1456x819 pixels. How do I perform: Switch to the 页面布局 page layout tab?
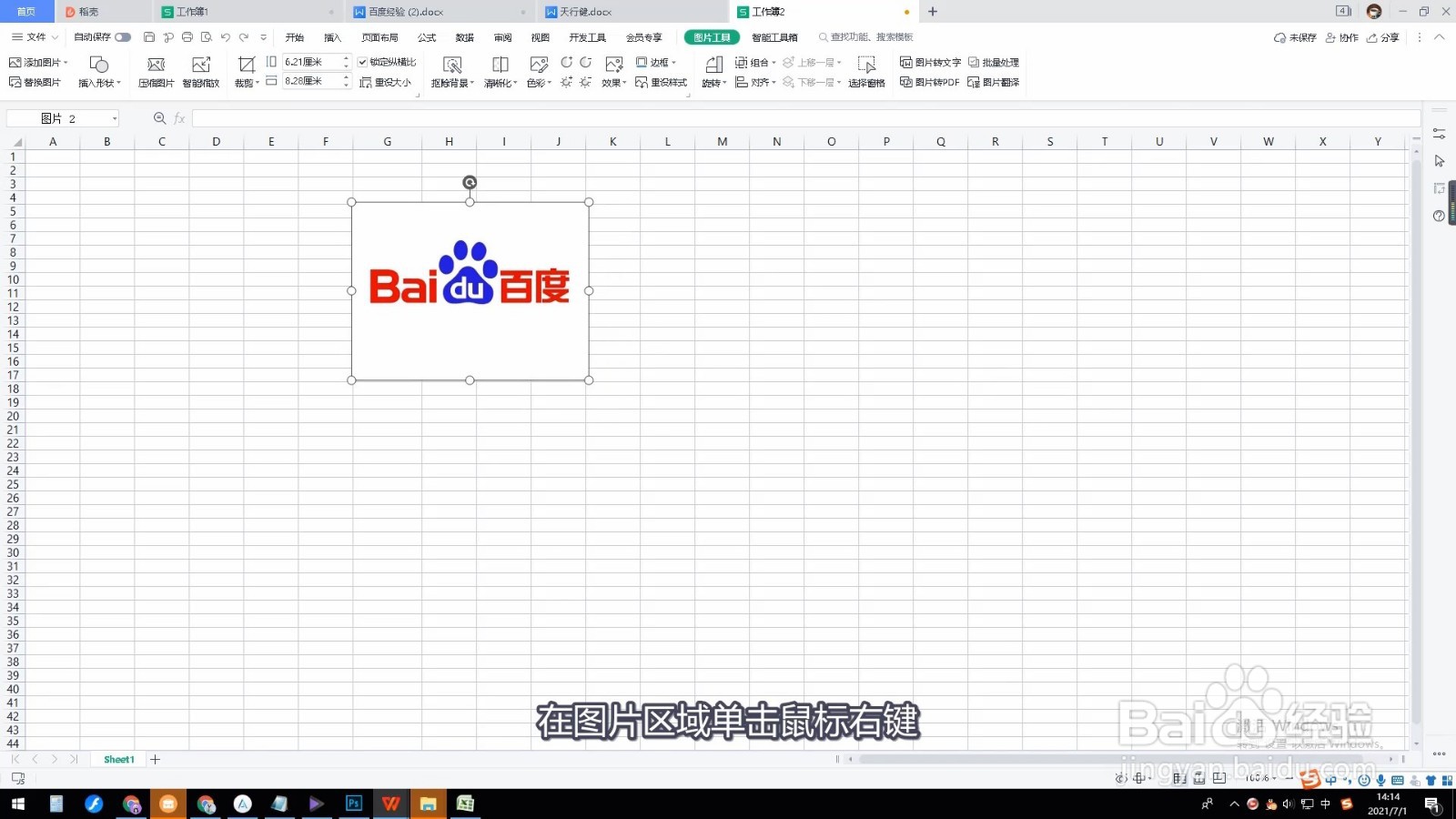379,37
